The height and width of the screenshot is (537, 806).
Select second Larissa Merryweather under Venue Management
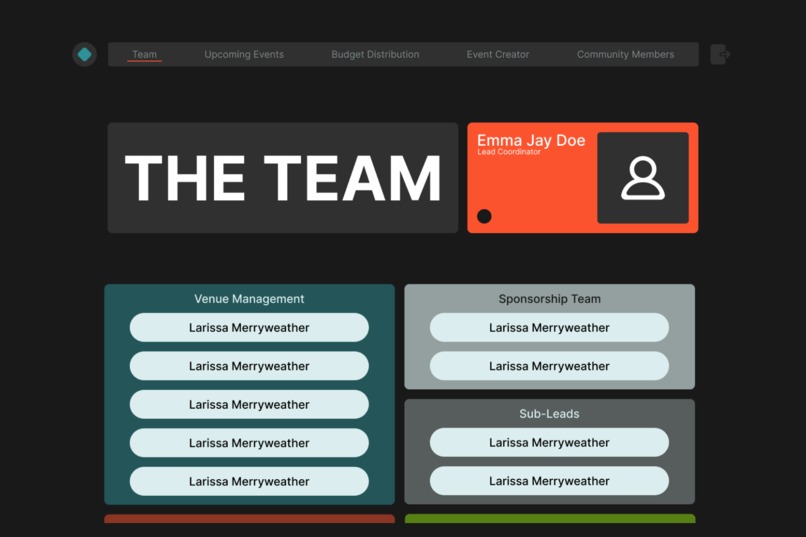249,366
